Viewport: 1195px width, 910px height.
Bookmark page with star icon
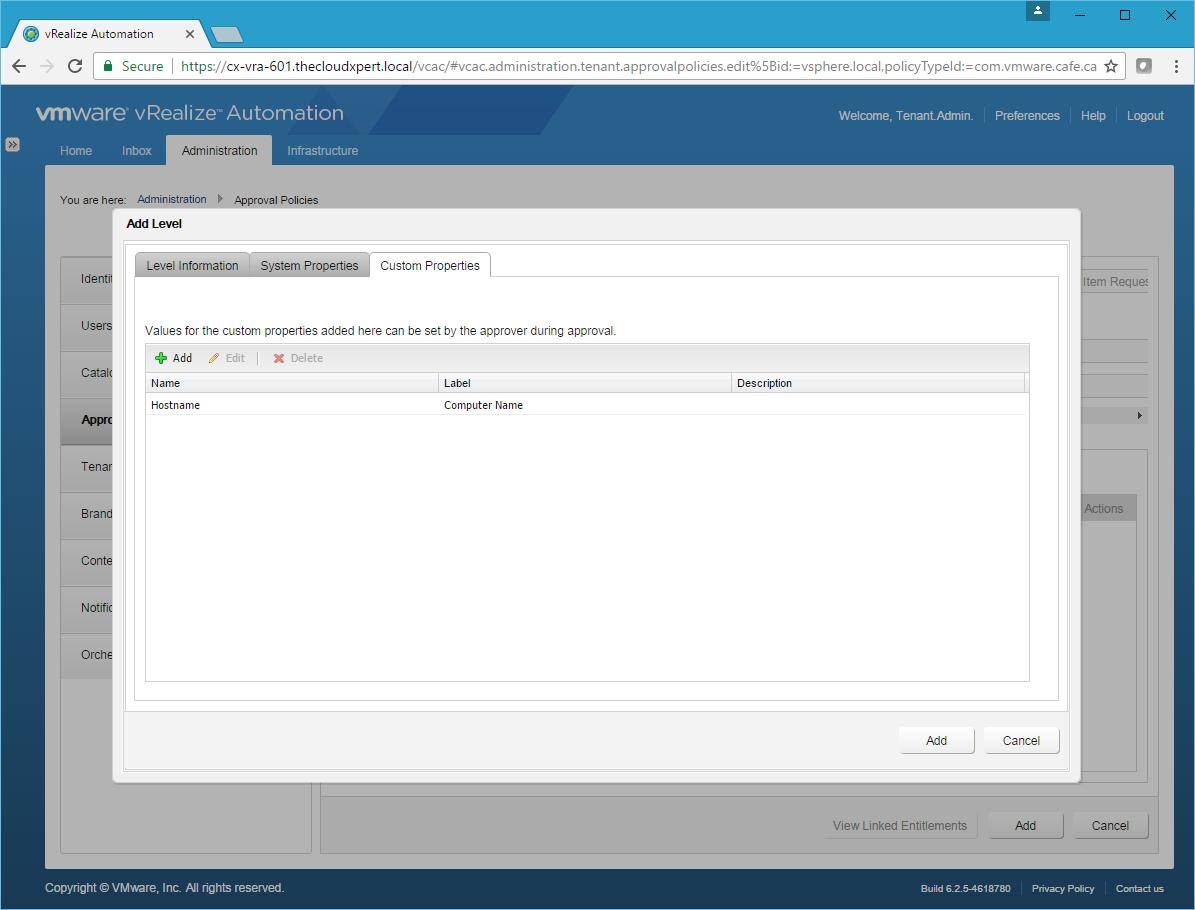tap(1111, 66)
